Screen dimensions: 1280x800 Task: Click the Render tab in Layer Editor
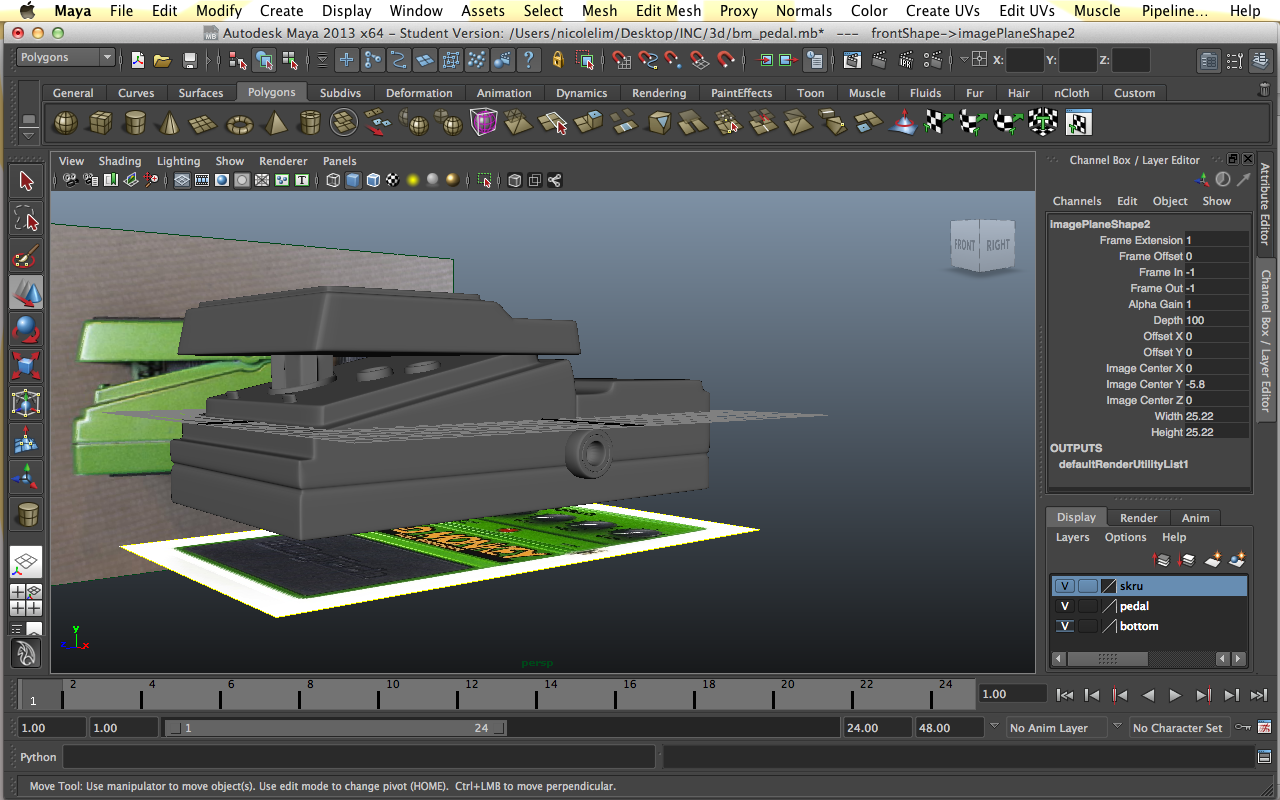tap(1138, 518)
